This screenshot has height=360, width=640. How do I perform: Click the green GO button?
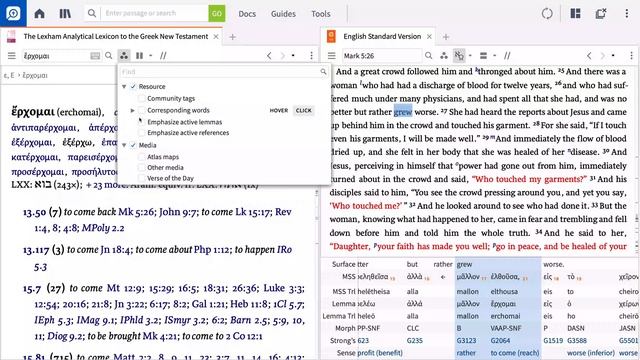(217, 13)
